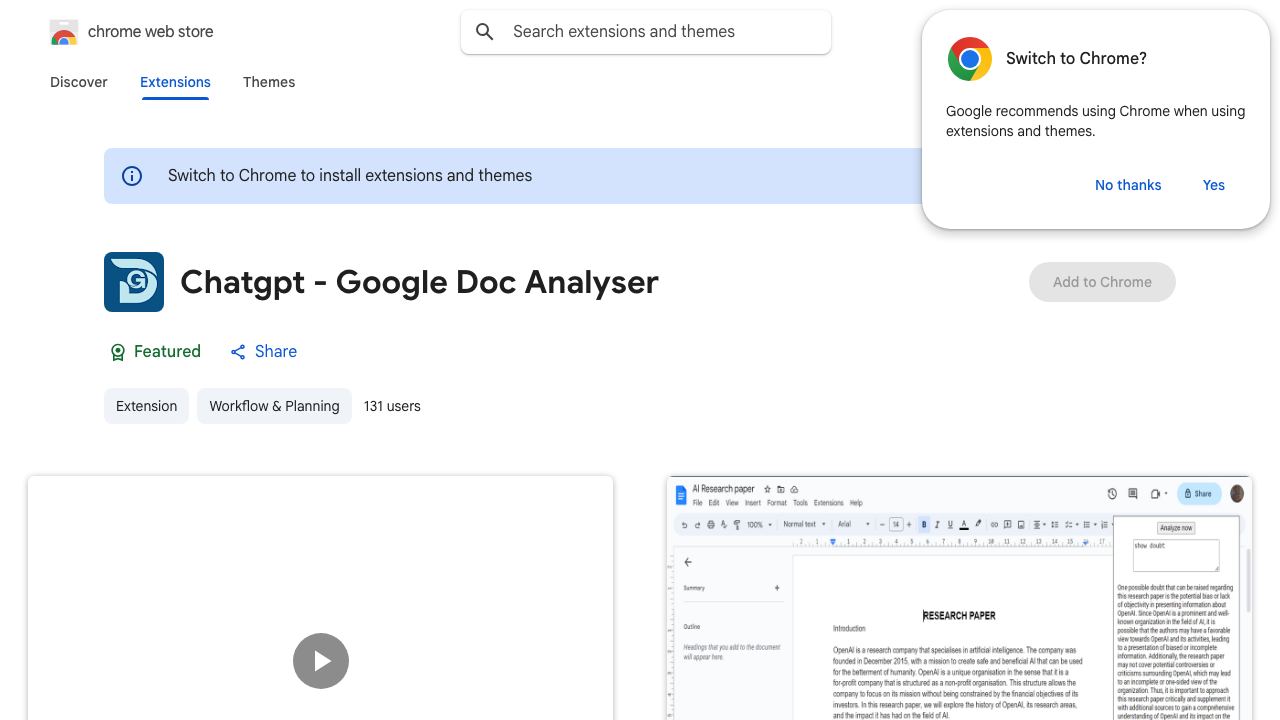Select the Extensions tab
1280x720 pixels.
coord(175,82)
